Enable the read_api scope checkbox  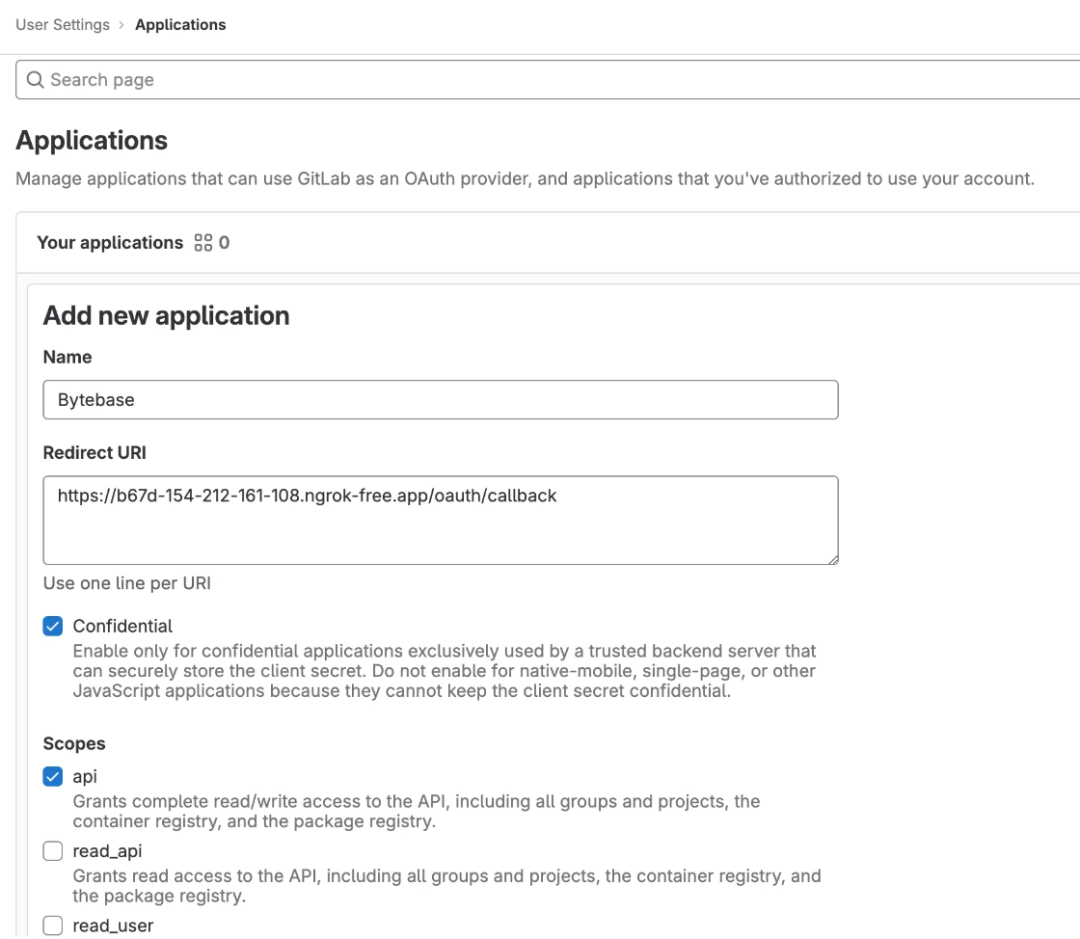(53, 851)
